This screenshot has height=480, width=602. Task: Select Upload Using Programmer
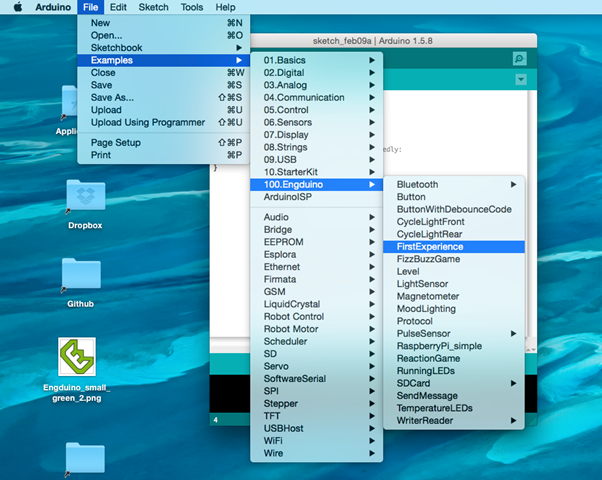[x=164, y=122]
